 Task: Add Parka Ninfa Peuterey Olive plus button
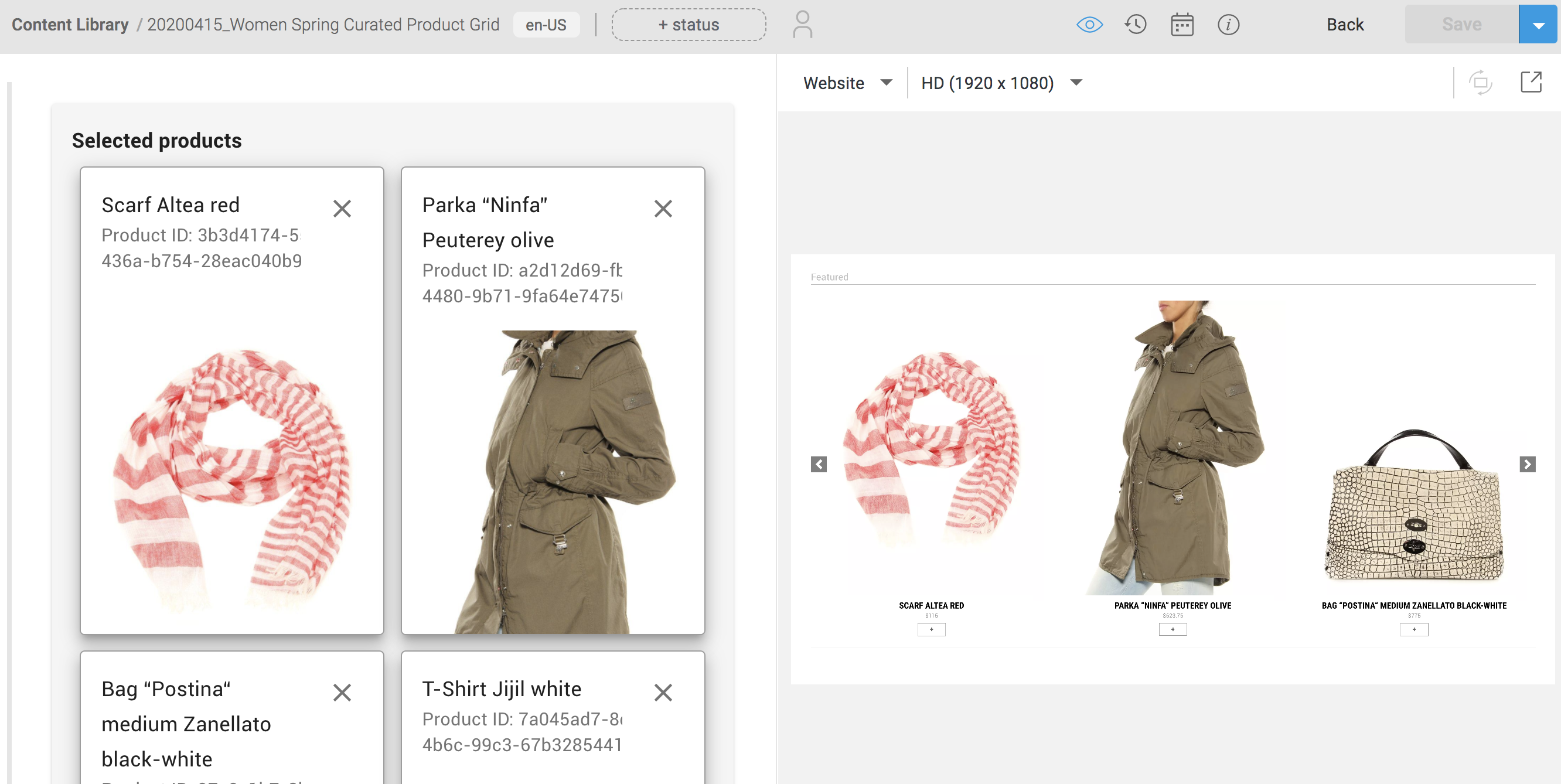(1173, 629)
